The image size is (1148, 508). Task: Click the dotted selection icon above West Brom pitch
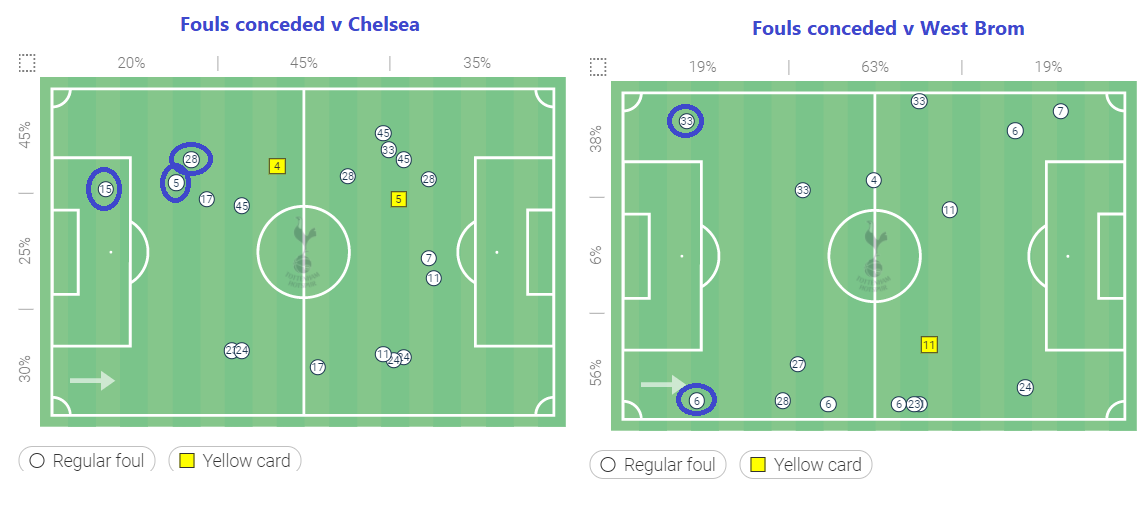598,67
